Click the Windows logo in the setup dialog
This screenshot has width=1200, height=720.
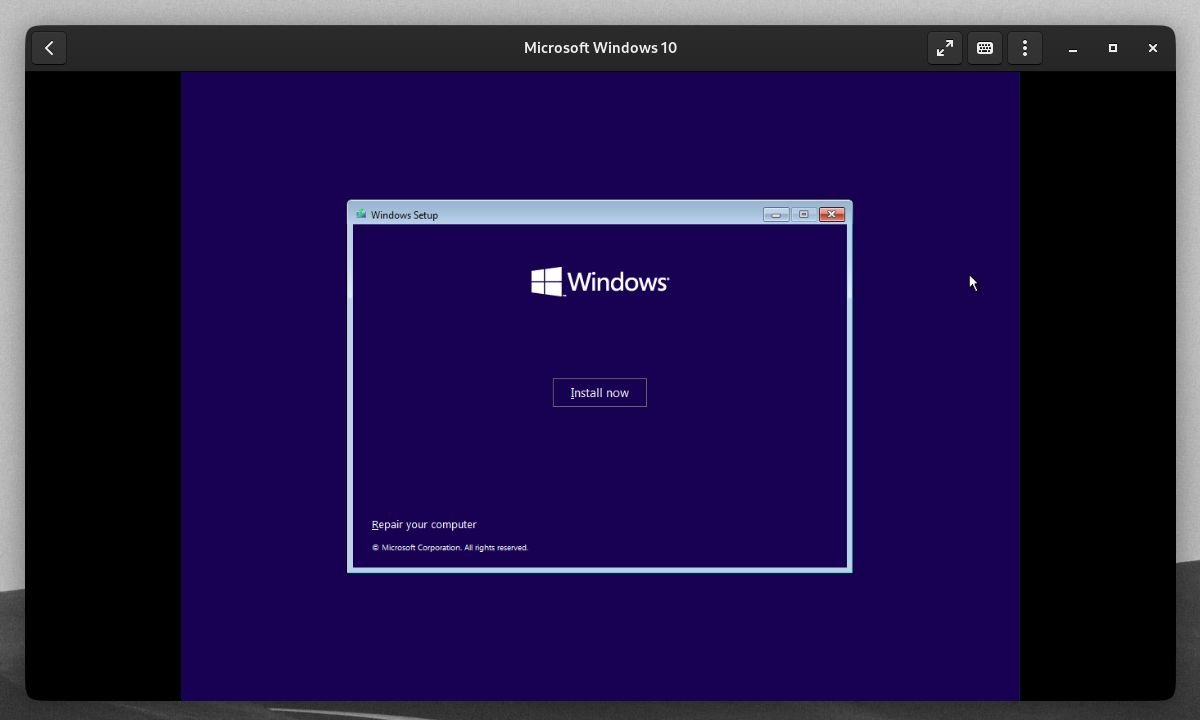(600, 282)
